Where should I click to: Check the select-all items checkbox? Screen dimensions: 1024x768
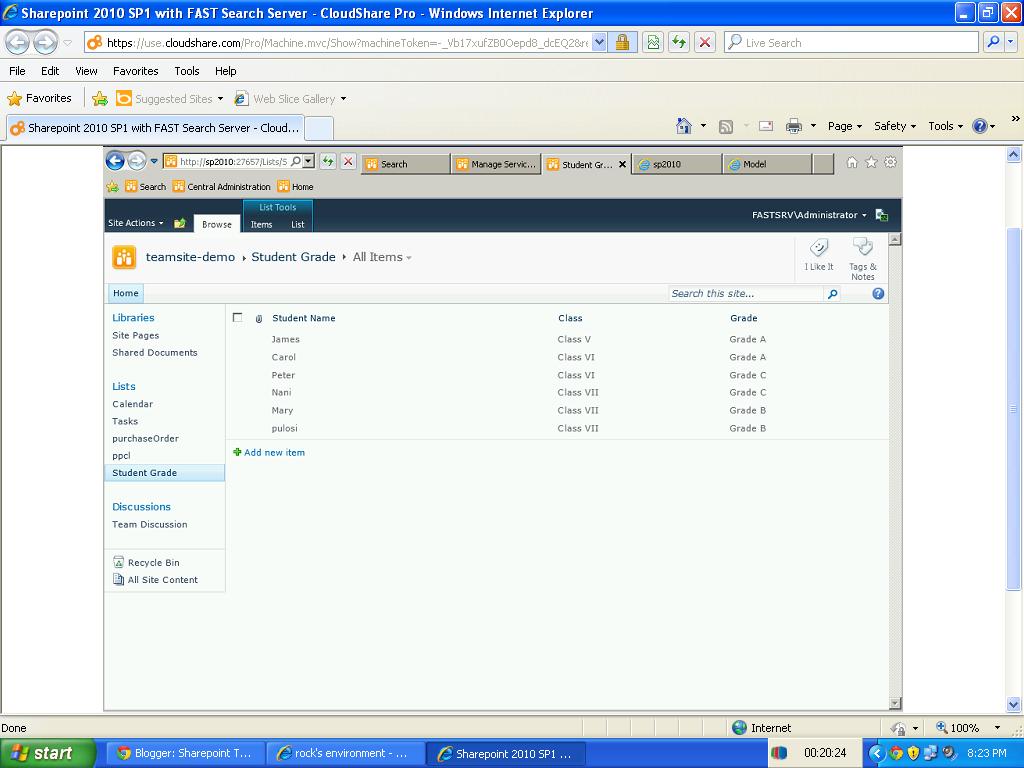tap(237, 317)
